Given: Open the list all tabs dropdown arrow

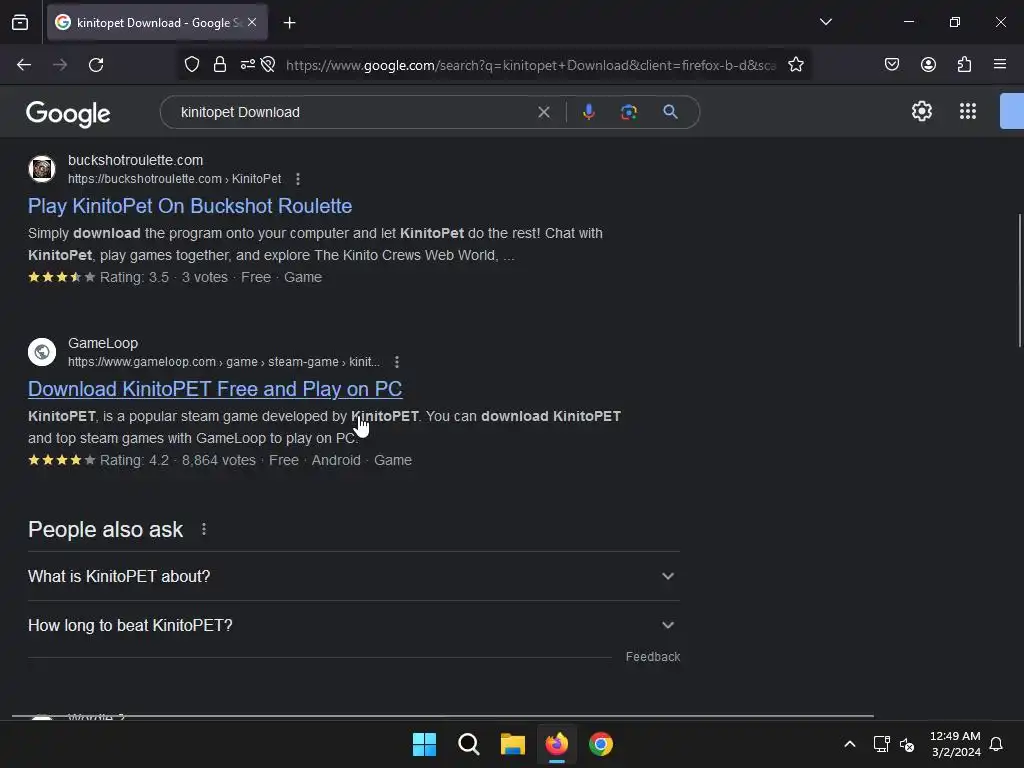Looking at the screenshot, I should (x=825, y=22).
